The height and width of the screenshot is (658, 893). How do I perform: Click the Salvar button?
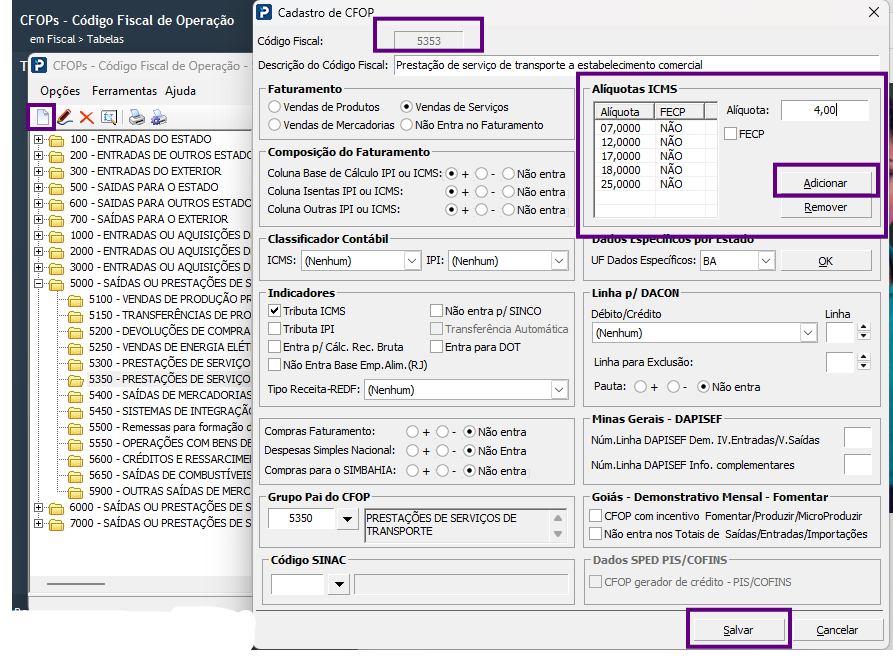tap(738, 630)
